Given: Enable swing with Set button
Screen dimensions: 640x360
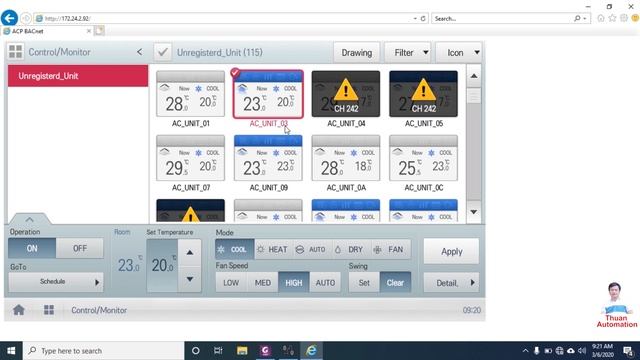Looking at the screenshot, I should tap(364, 282).
